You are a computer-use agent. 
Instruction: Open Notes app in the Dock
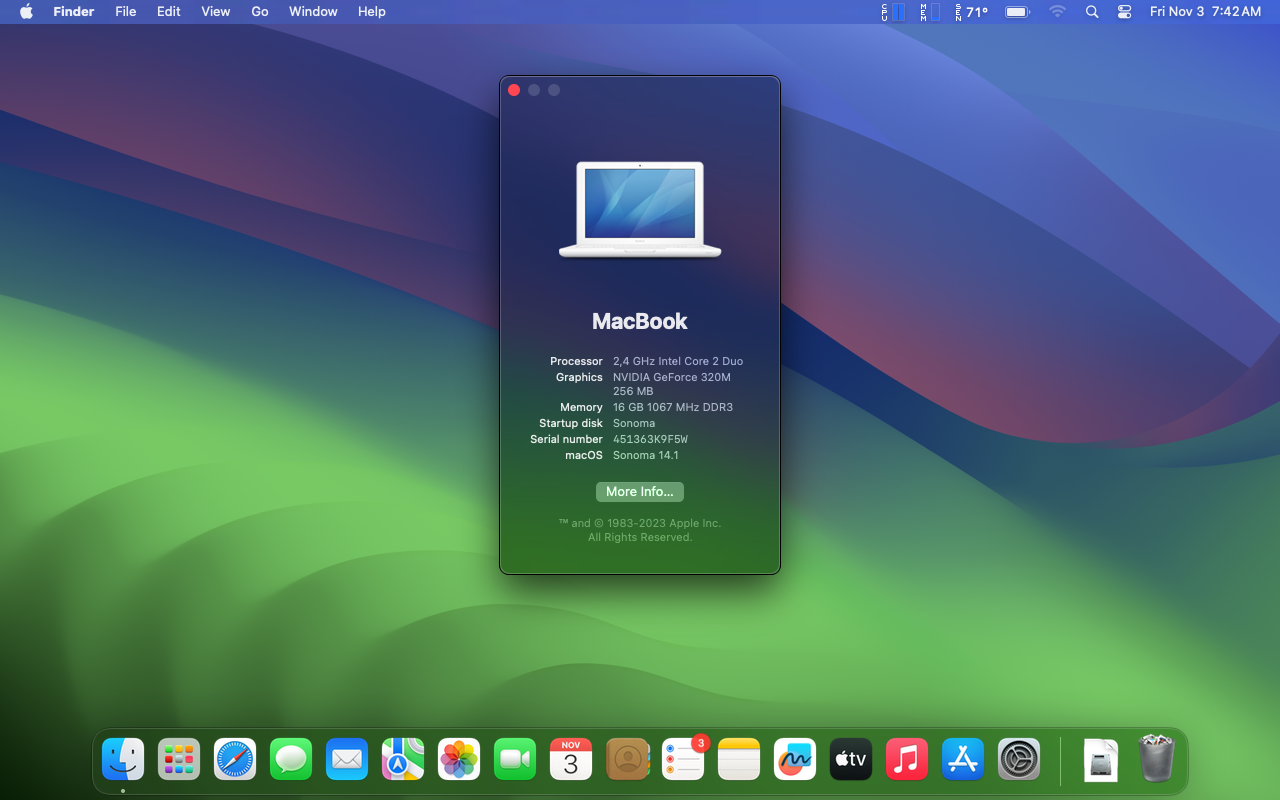(x=739, y=760)
